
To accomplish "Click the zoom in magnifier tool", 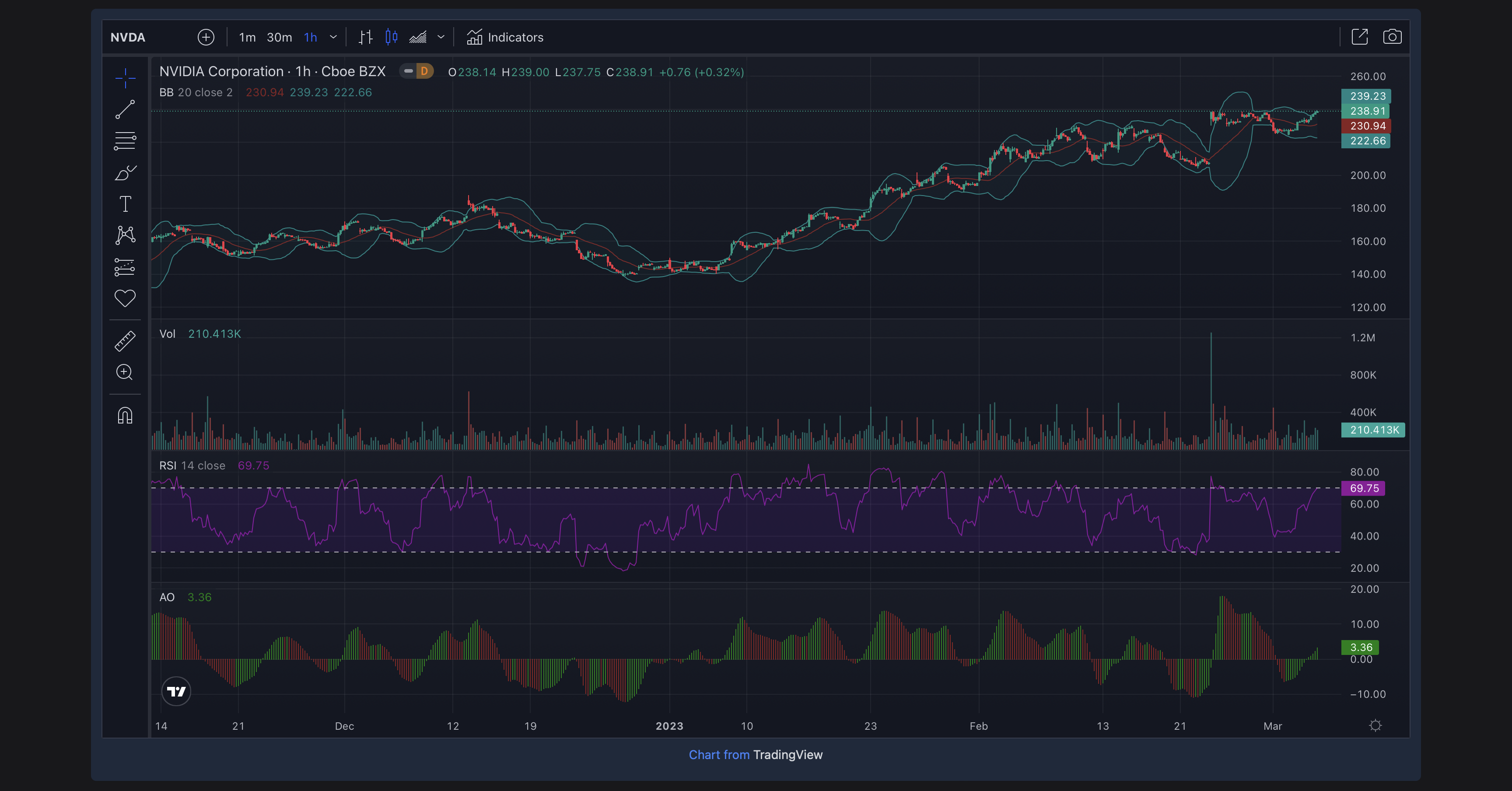I will 125,372.
